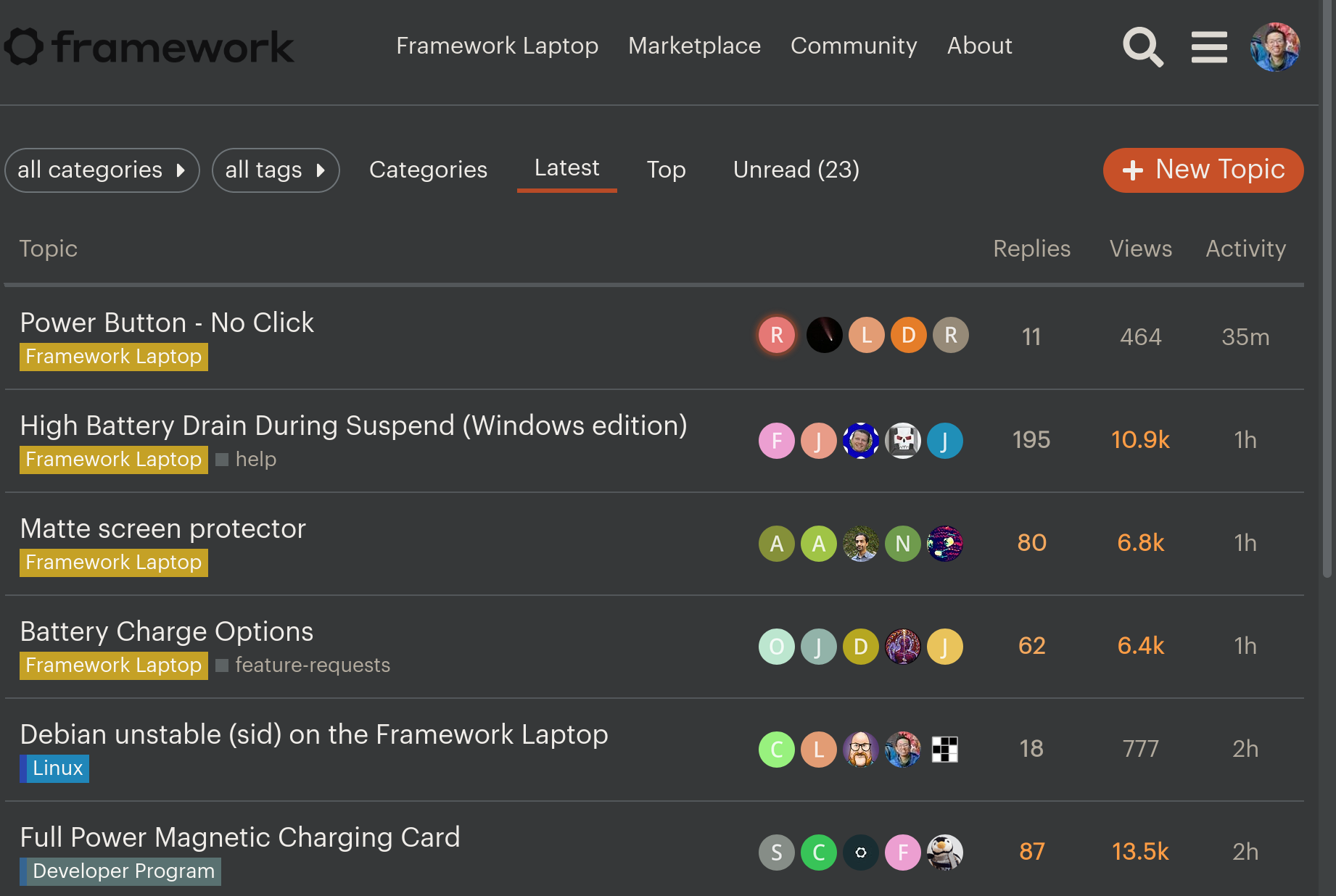This screenshot has height=896, width=1336.
Task: Click the Developer Program category badge
Action: click(x=120, y=871)
